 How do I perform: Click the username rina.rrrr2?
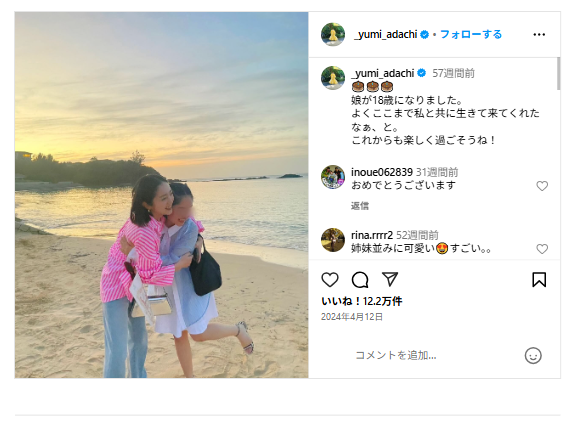(x=372, y=235)
